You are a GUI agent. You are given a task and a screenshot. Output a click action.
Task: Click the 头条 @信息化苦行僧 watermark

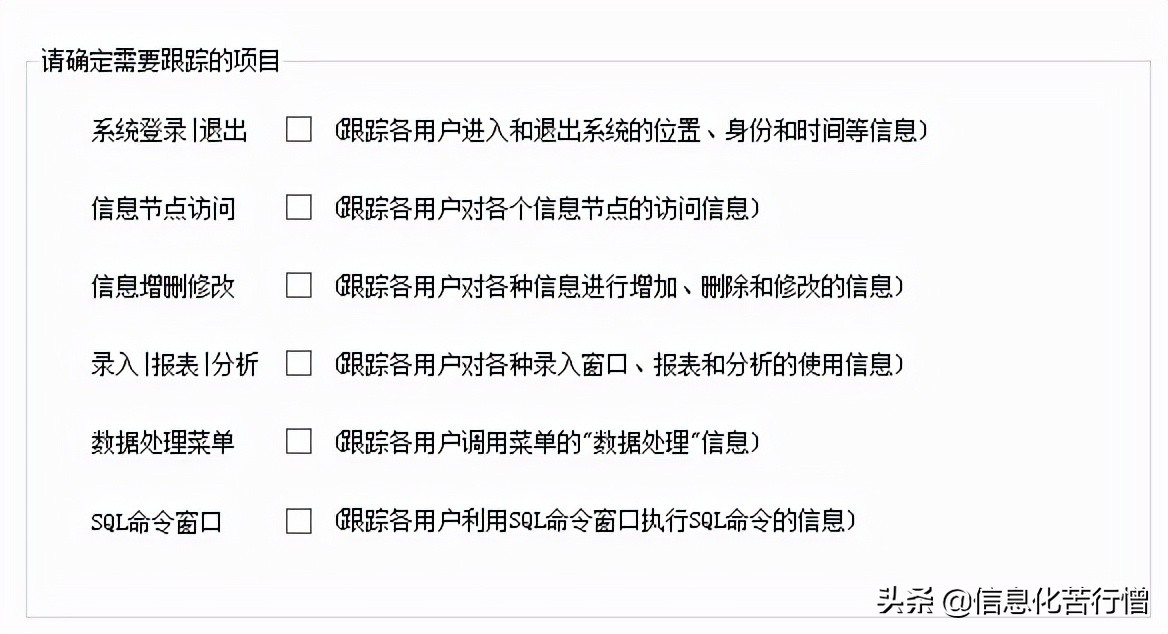1012,600
